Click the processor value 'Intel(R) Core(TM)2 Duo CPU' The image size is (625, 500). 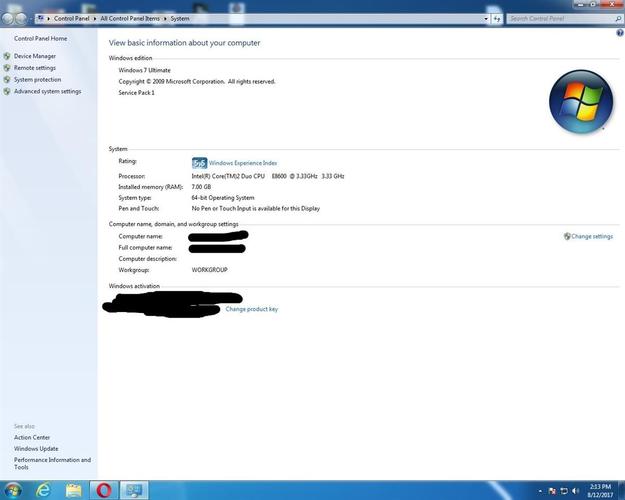[x=228, y=176]
